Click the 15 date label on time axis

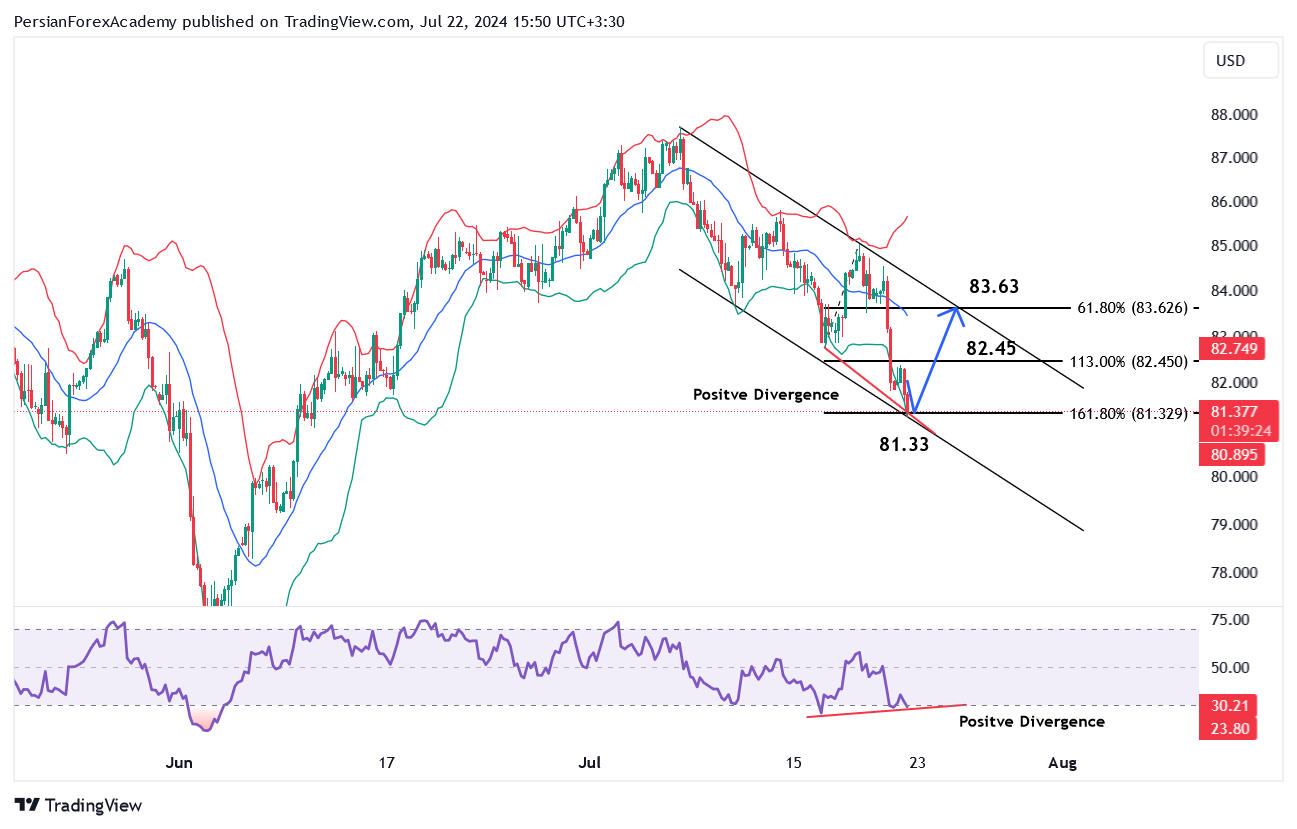793,763
